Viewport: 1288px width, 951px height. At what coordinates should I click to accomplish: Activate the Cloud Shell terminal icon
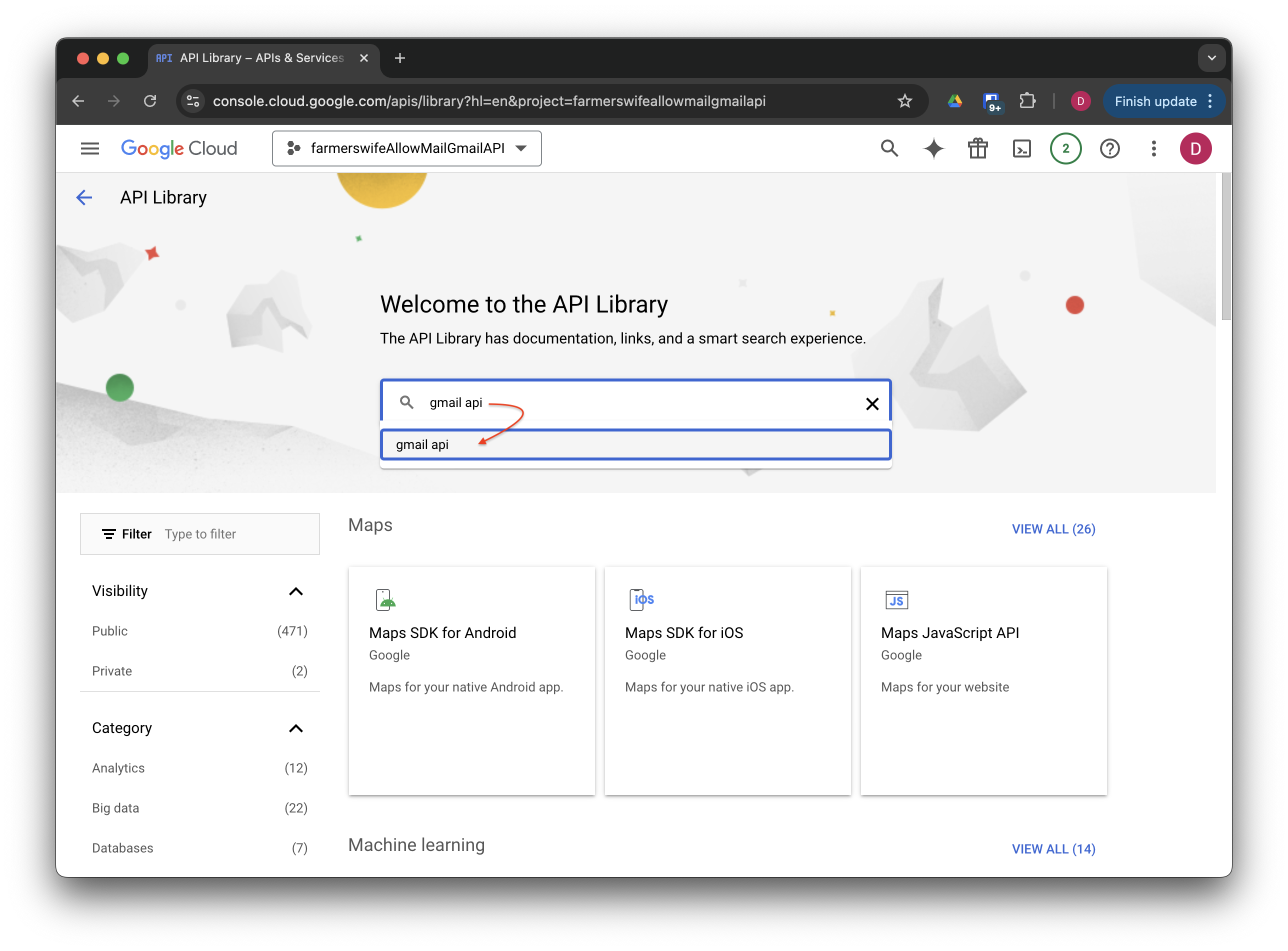point(1021,148)
